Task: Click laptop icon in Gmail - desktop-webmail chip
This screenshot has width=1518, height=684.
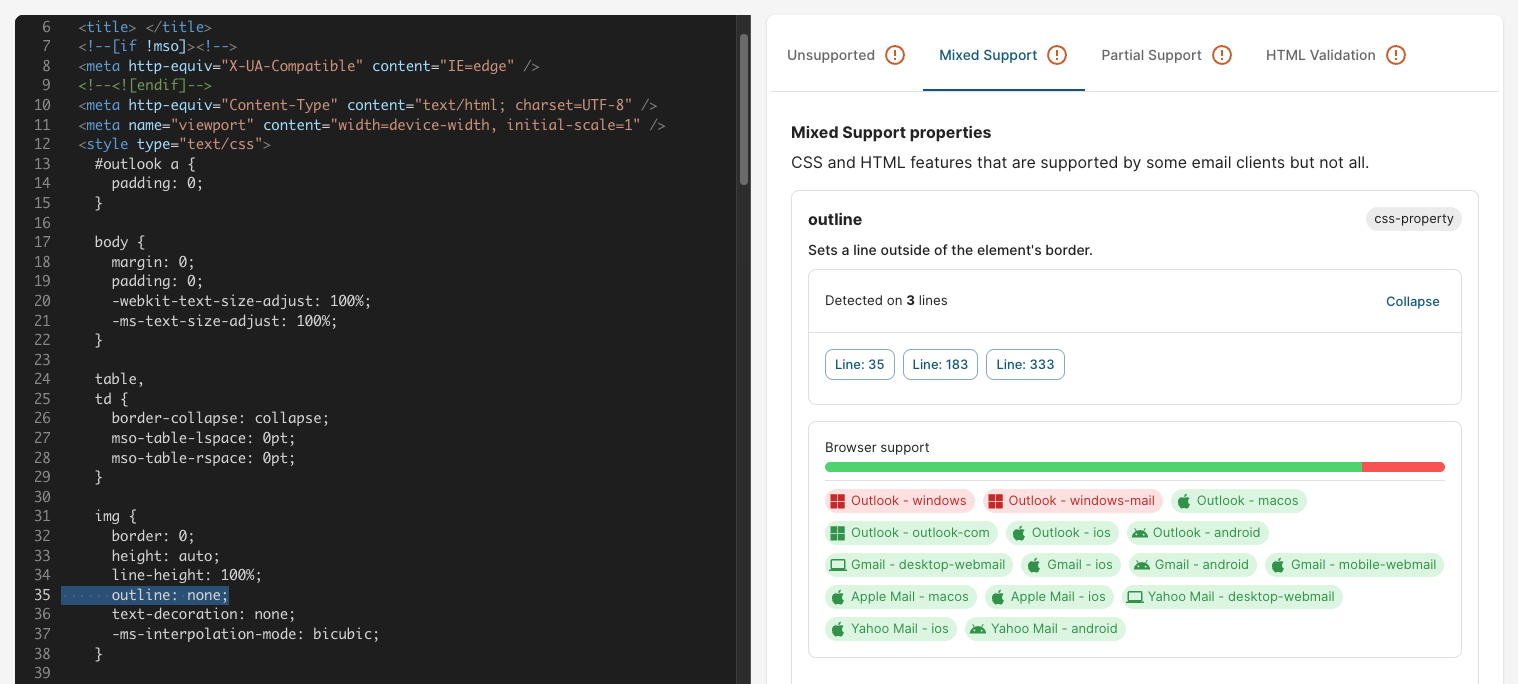Action: point(838,565)
